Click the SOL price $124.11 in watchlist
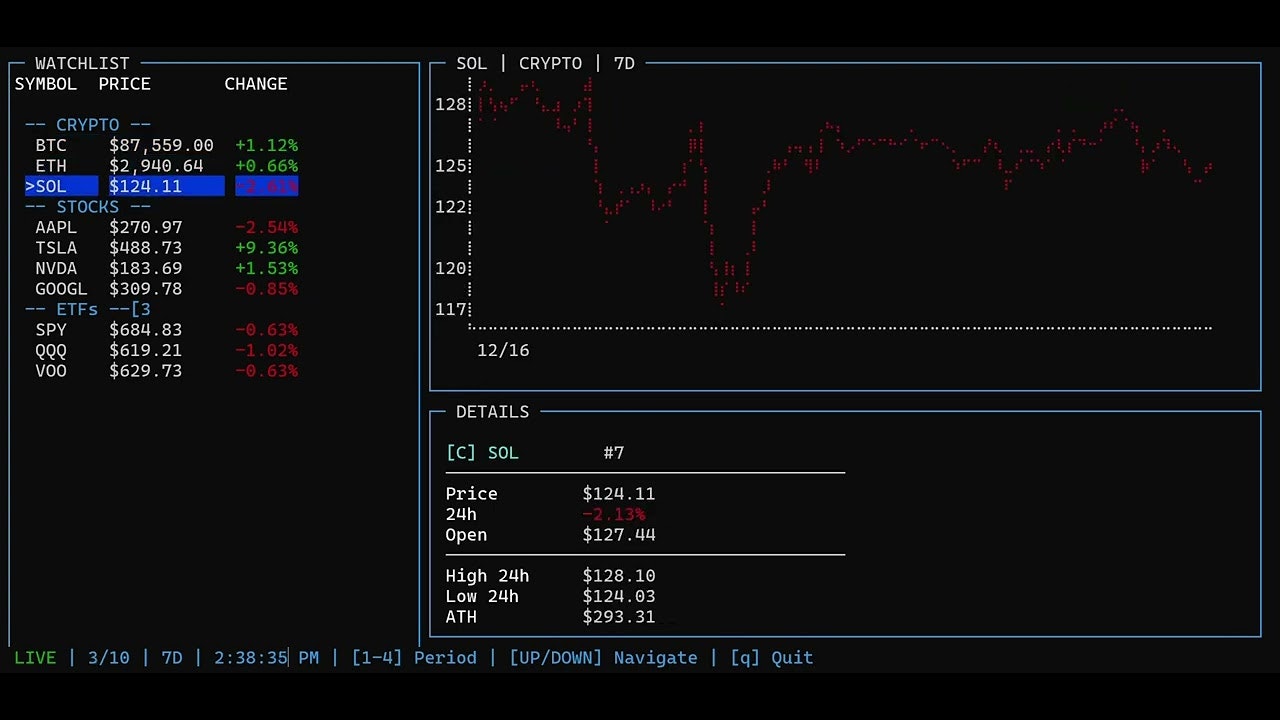This screenshot has height=720, width=1280. (146, 186)
